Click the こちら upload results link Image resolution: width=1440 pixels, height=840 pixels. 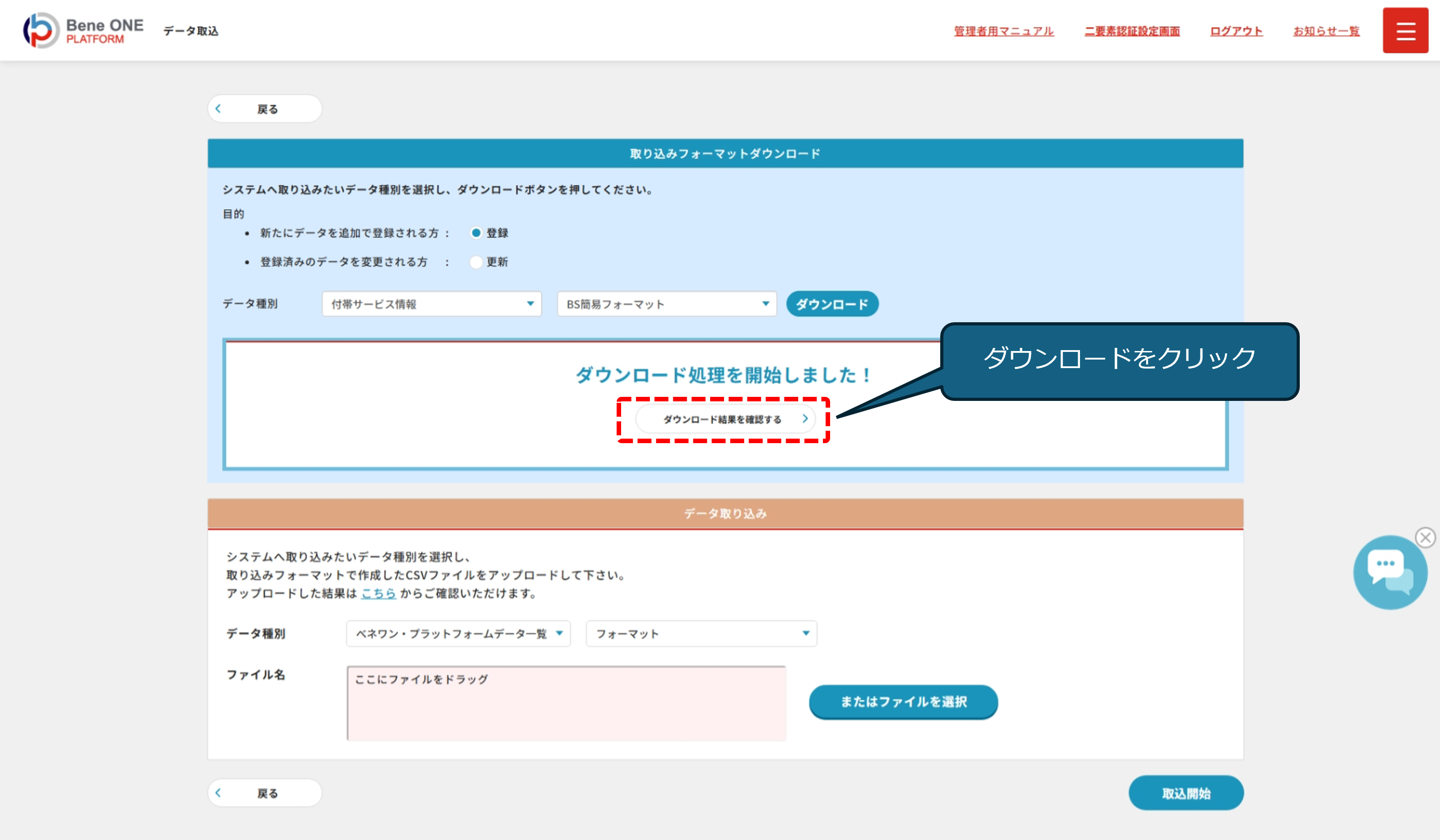click(x=378, y=593)
